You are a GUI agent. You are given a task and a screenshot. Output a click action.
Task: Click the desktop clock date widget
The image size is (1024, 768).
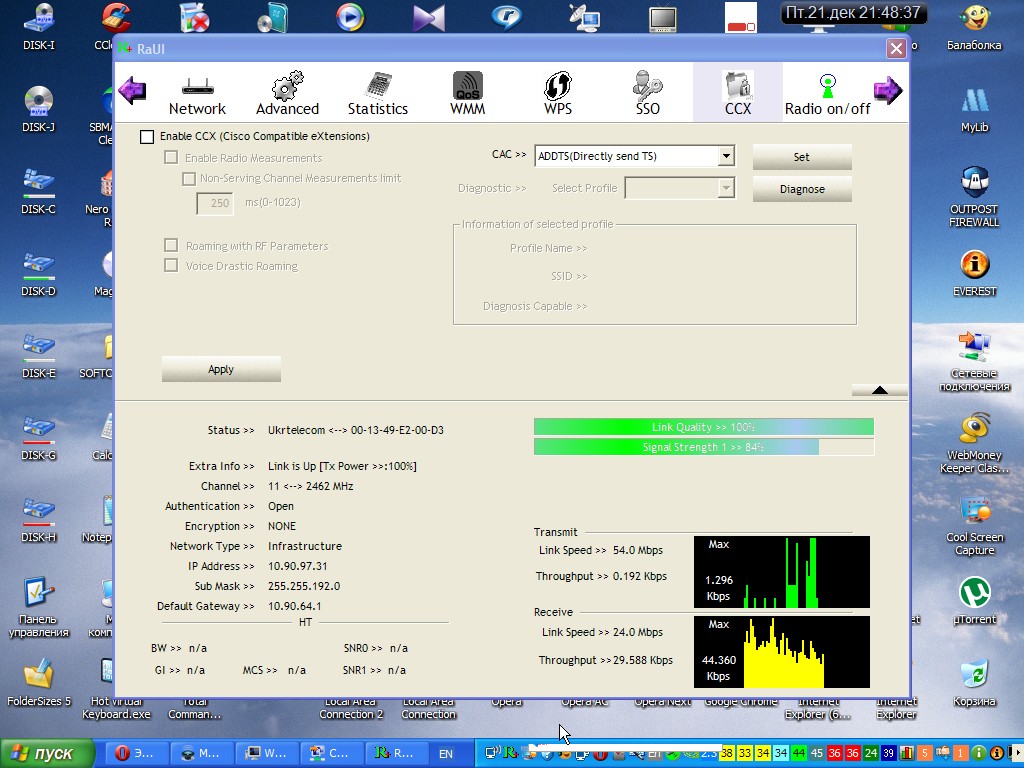pyautogui.click(x=853, y=12)
